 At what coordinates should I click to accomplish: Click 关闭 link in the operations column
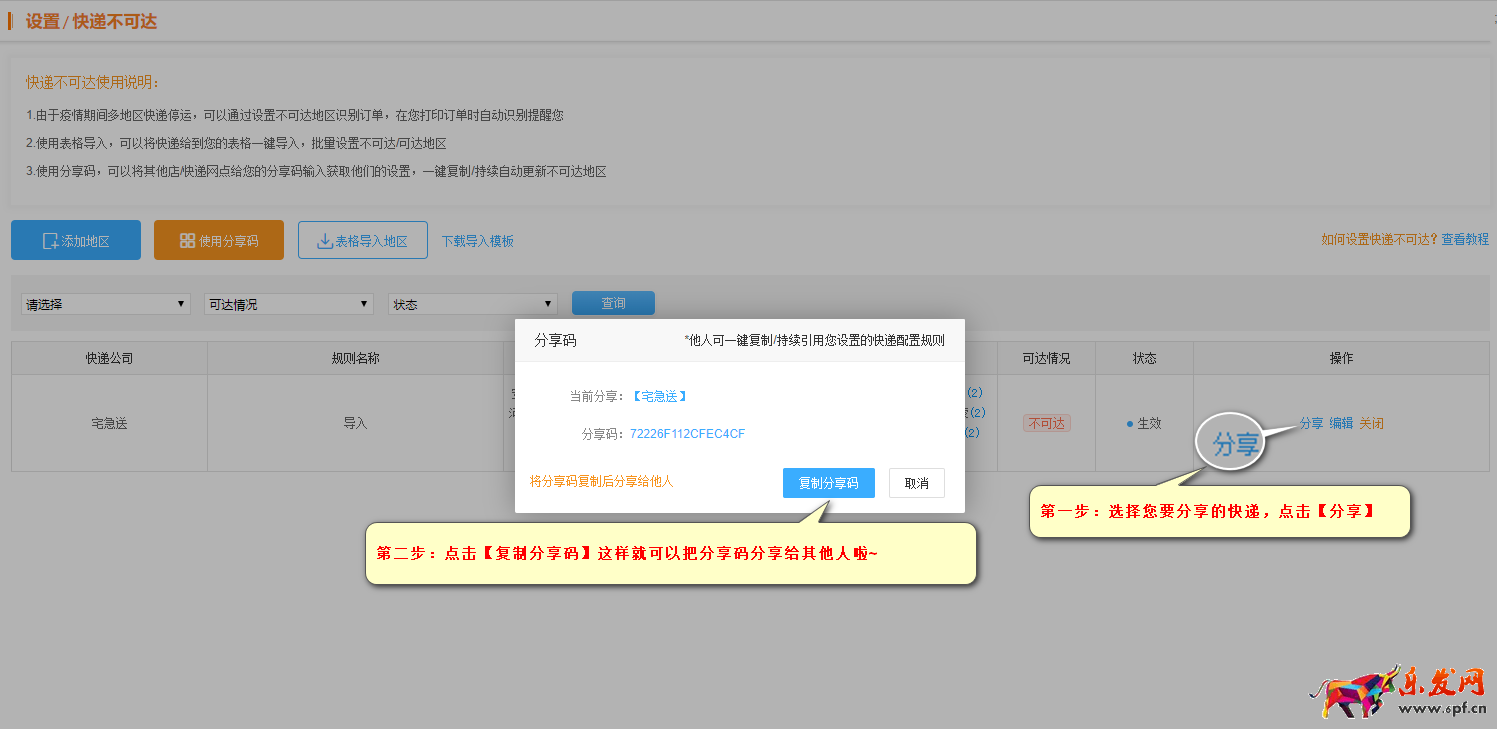click(1371, 423)
